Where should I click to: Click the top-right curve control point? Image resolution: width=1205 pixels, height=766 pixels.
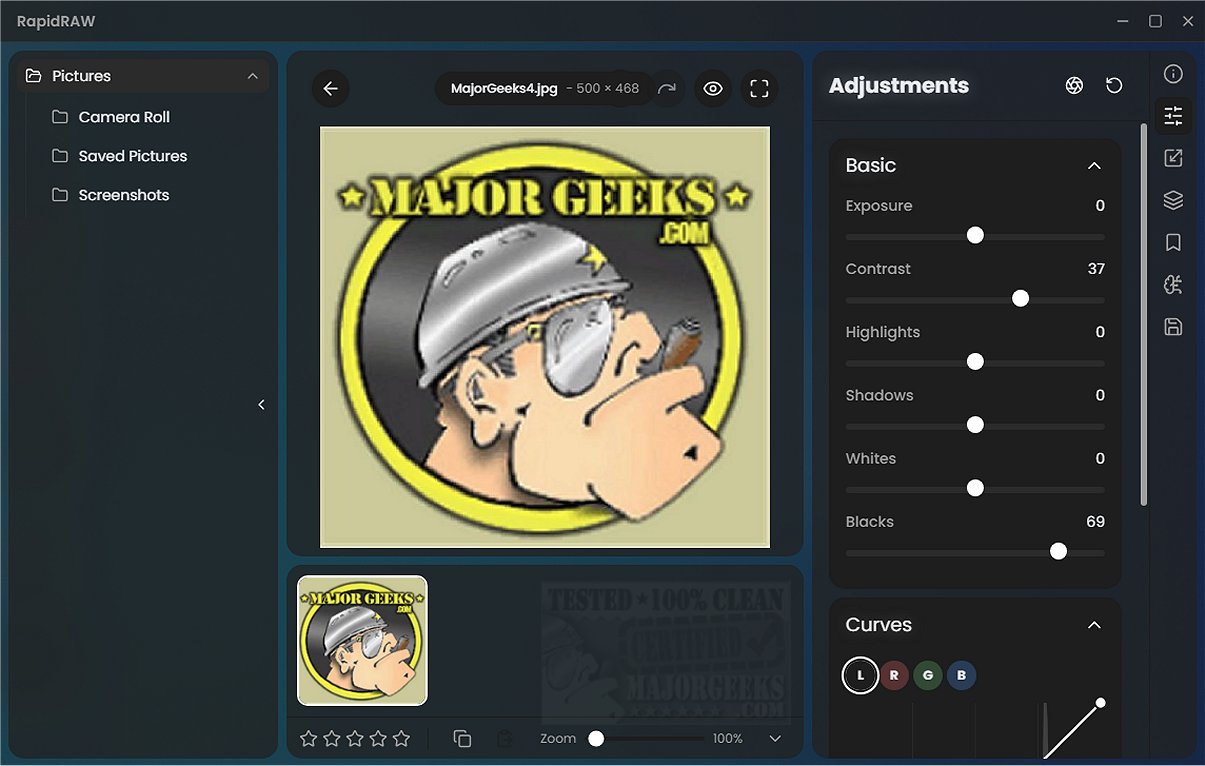[x=1100, y=703]
